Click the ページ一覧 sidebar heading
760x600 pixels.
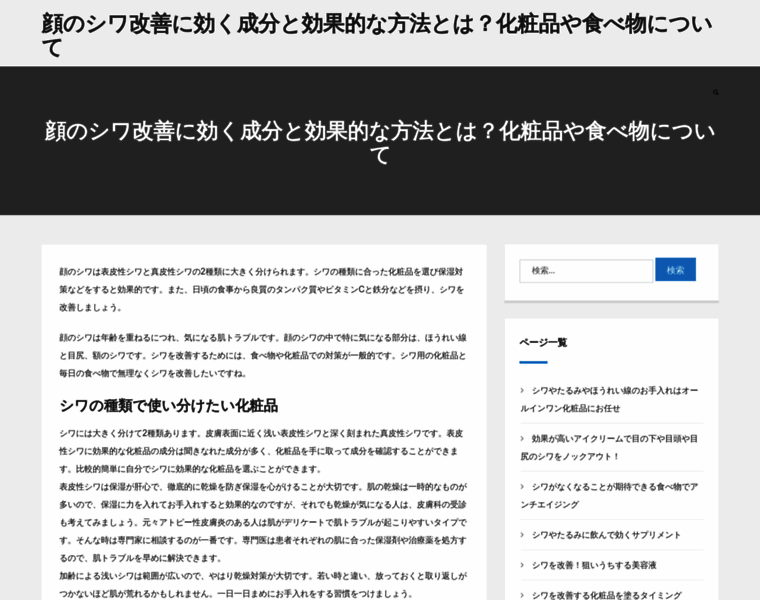click(543, 342)
